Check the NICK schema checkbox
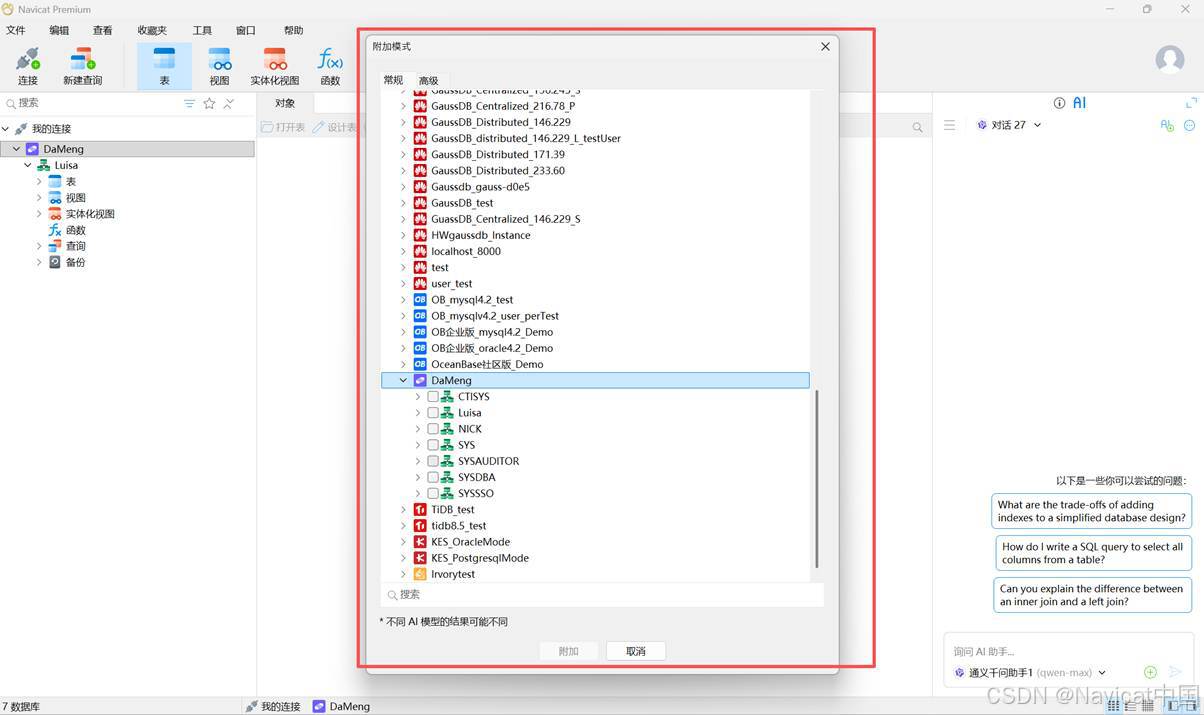This screenshot has width=1204, height=715. coord(433,429)
